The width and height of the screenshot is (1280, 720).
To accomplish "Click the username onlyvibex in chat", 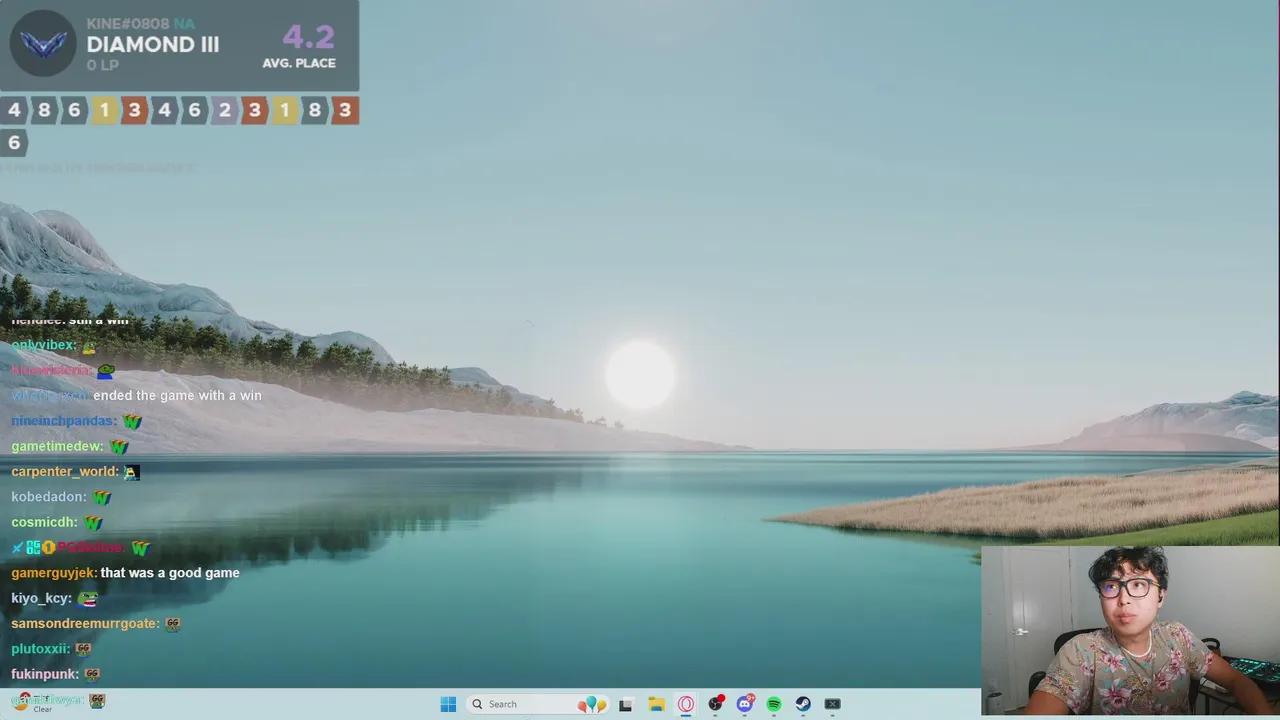I will (x=44, y=345).
